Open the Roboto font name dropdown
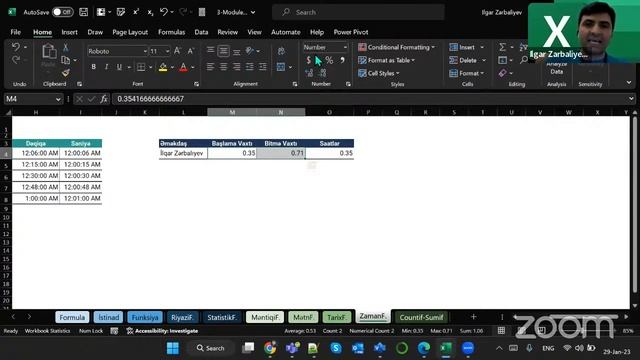 click(145, 51)
